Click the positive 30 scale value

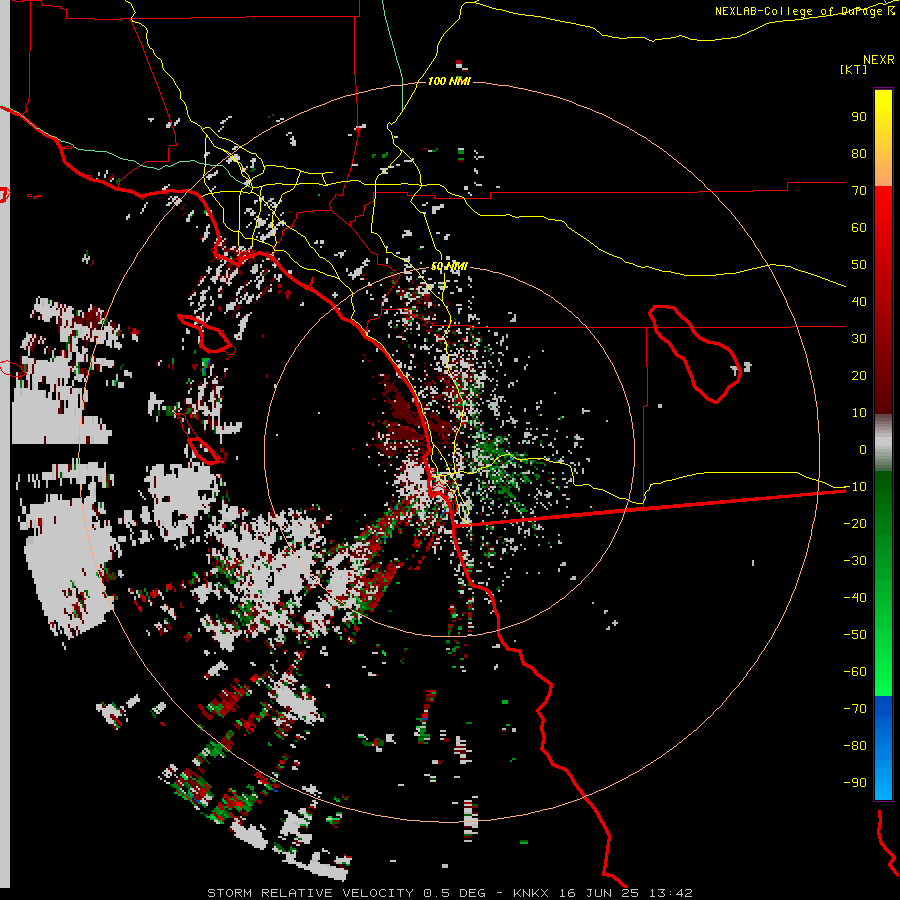click(x=859, y=339)
